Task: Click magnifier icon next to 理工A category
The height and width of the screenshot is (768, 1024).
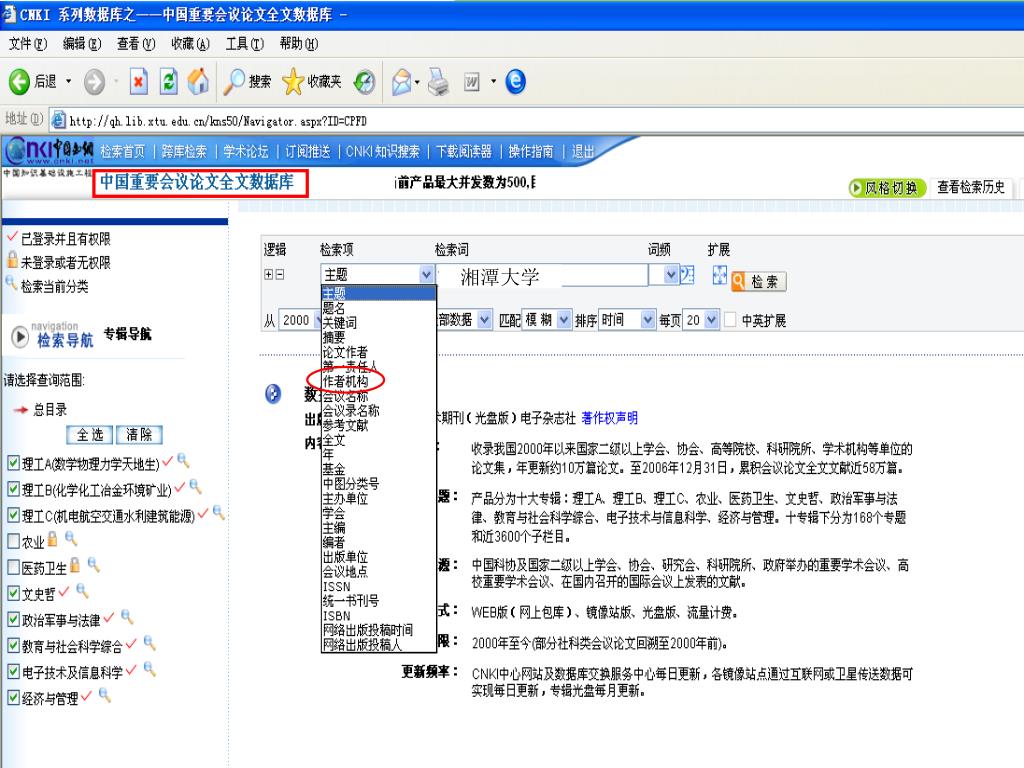Action: (184, 460)
